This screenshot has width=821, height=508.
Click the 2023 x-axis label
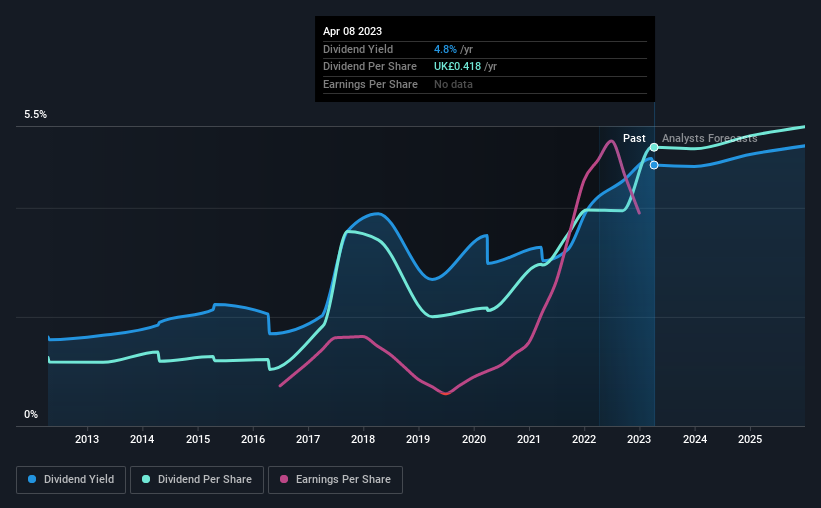point(639,439)
